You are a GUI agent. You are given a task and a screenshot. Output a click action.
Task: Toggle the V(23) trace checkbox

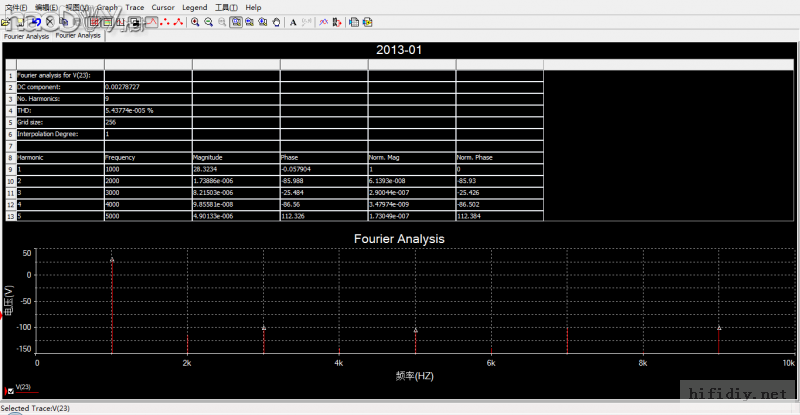pos(10,391)
